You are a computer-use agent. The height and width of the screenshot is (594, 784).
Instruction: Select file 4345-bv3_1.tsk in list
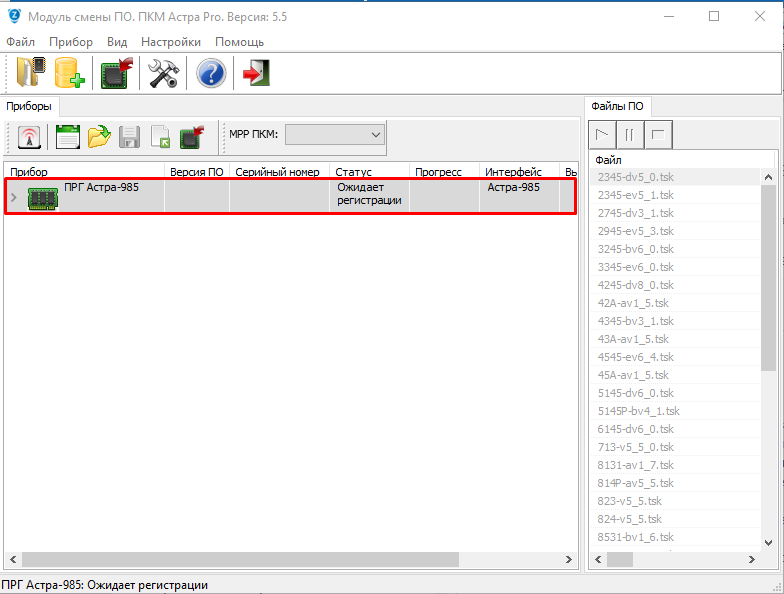[x=635, y=321]
